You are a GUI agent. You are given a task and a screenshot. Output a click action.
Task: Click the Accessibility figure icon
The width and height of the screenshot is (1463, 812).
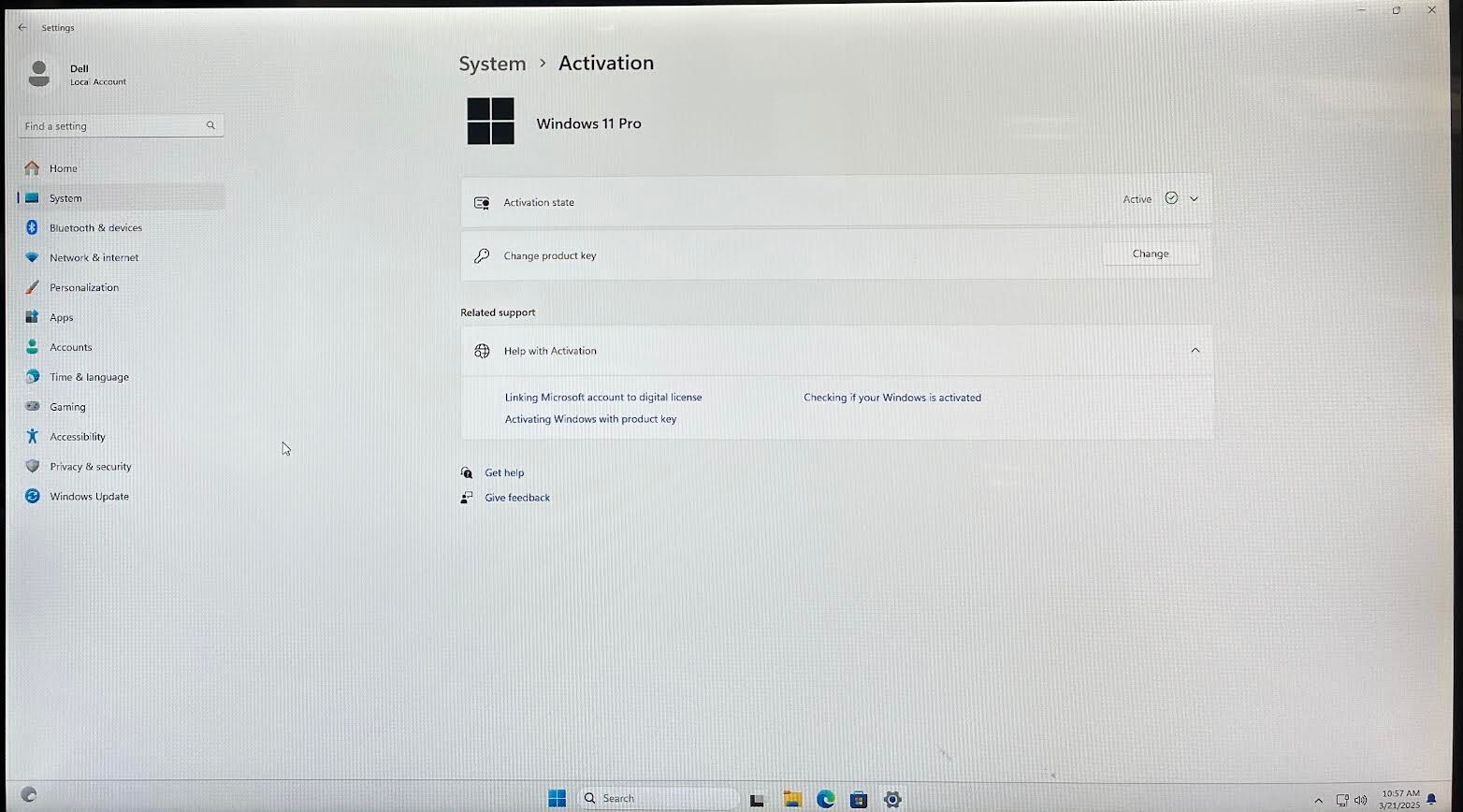(32, 436)
